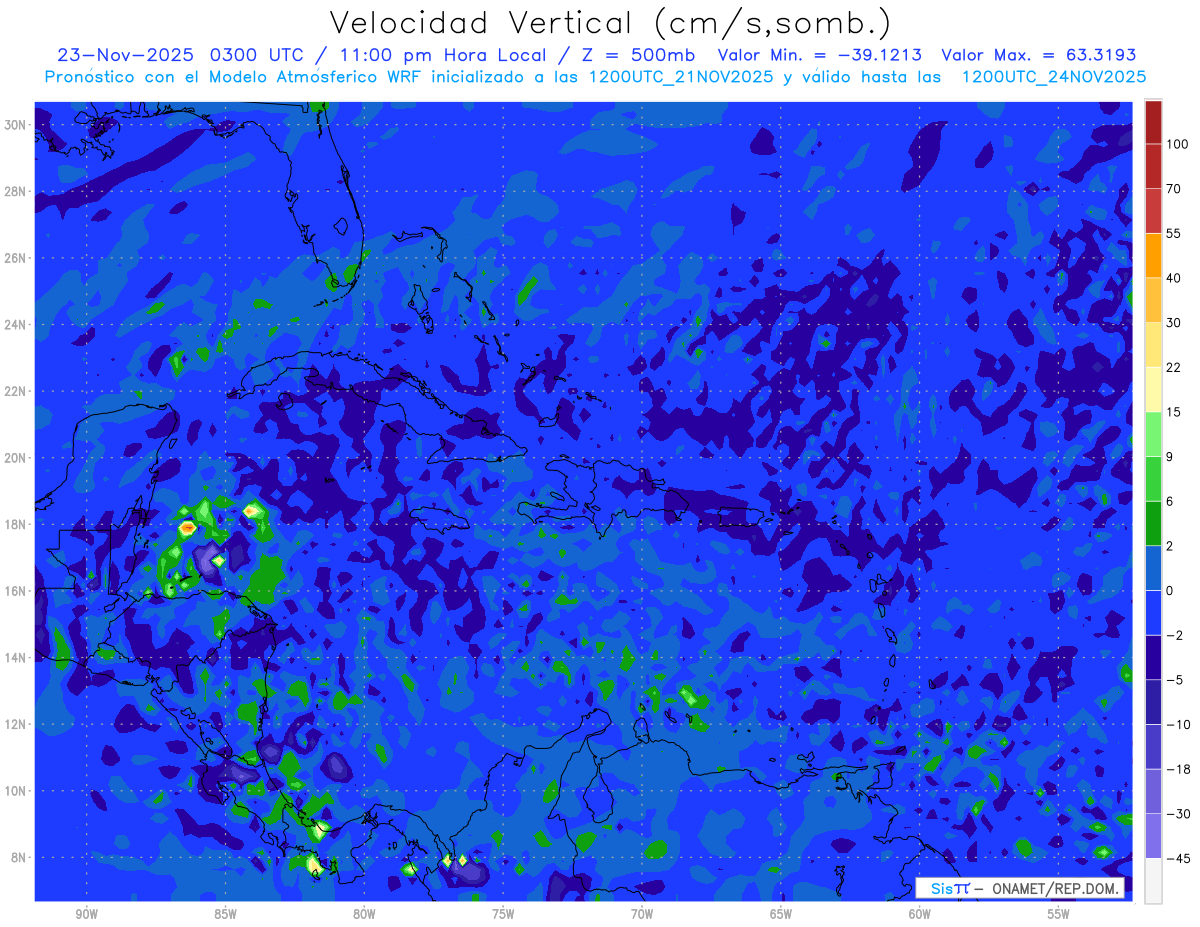Click the blue colorbar segment between 0 and 2

[1153, 567]
